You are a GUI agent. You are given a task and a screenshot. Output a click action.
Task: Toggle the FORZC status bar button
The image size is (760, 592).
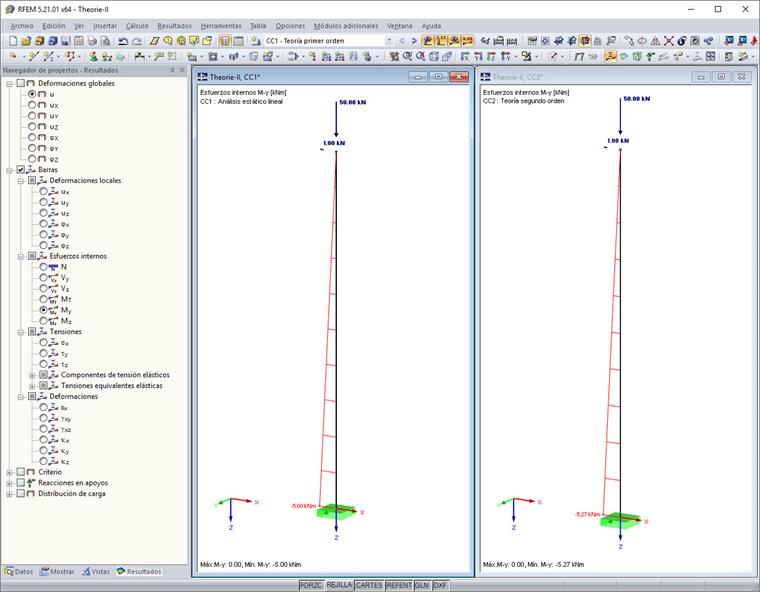coord(311,585)
